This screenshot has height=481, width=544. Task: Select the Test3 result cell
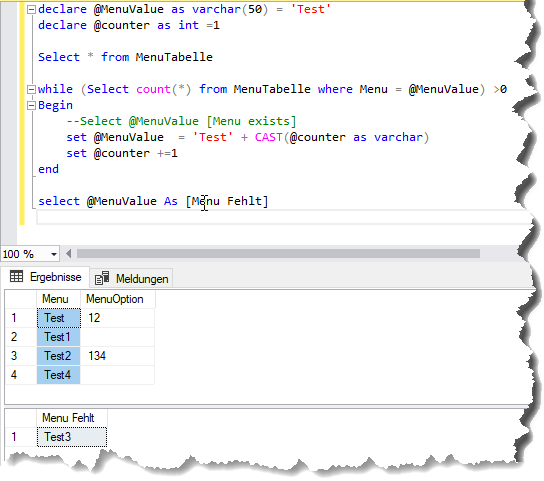click(72, 437)
